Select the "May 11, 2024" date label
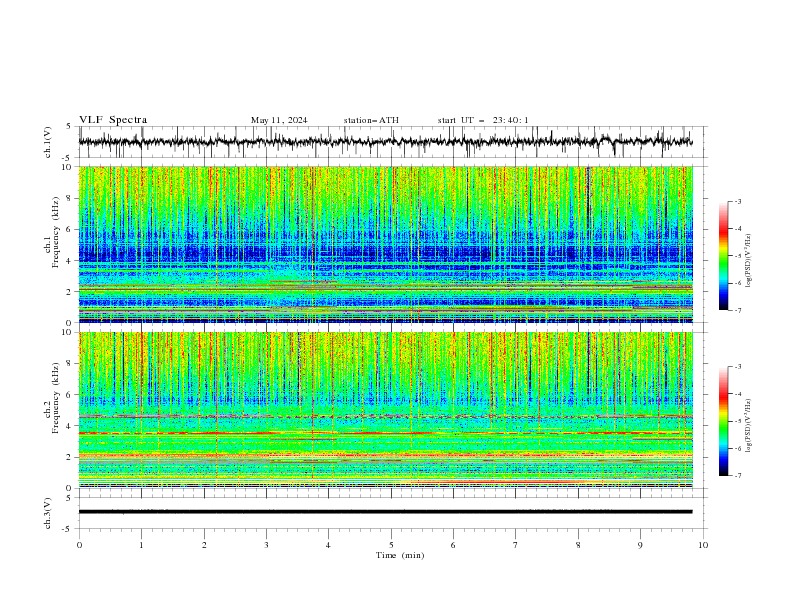The image size is (792, 612). coord(279,120)
